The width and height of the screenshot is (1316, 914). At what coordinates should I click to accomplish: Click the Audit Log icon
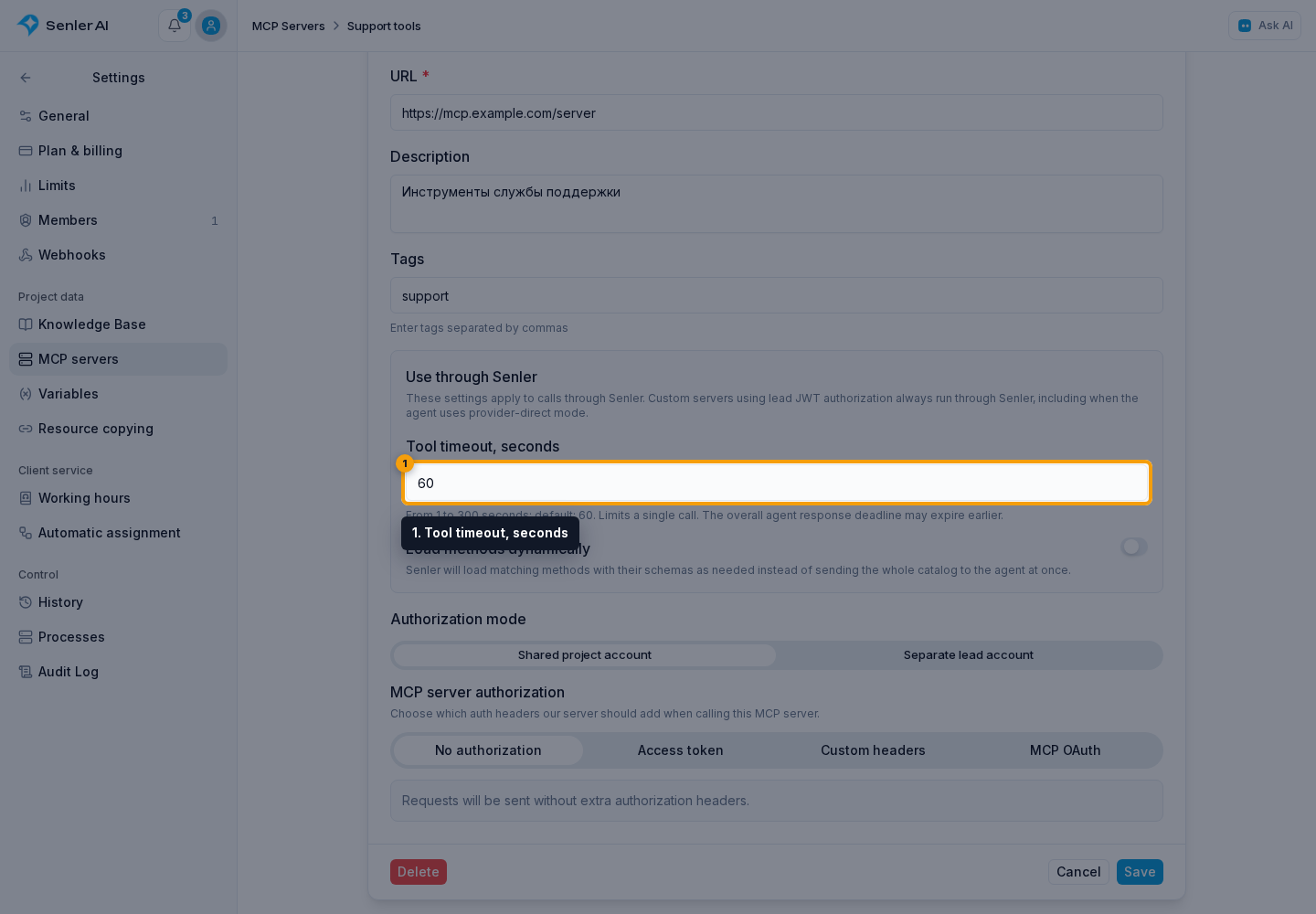(x=26, y=672)
